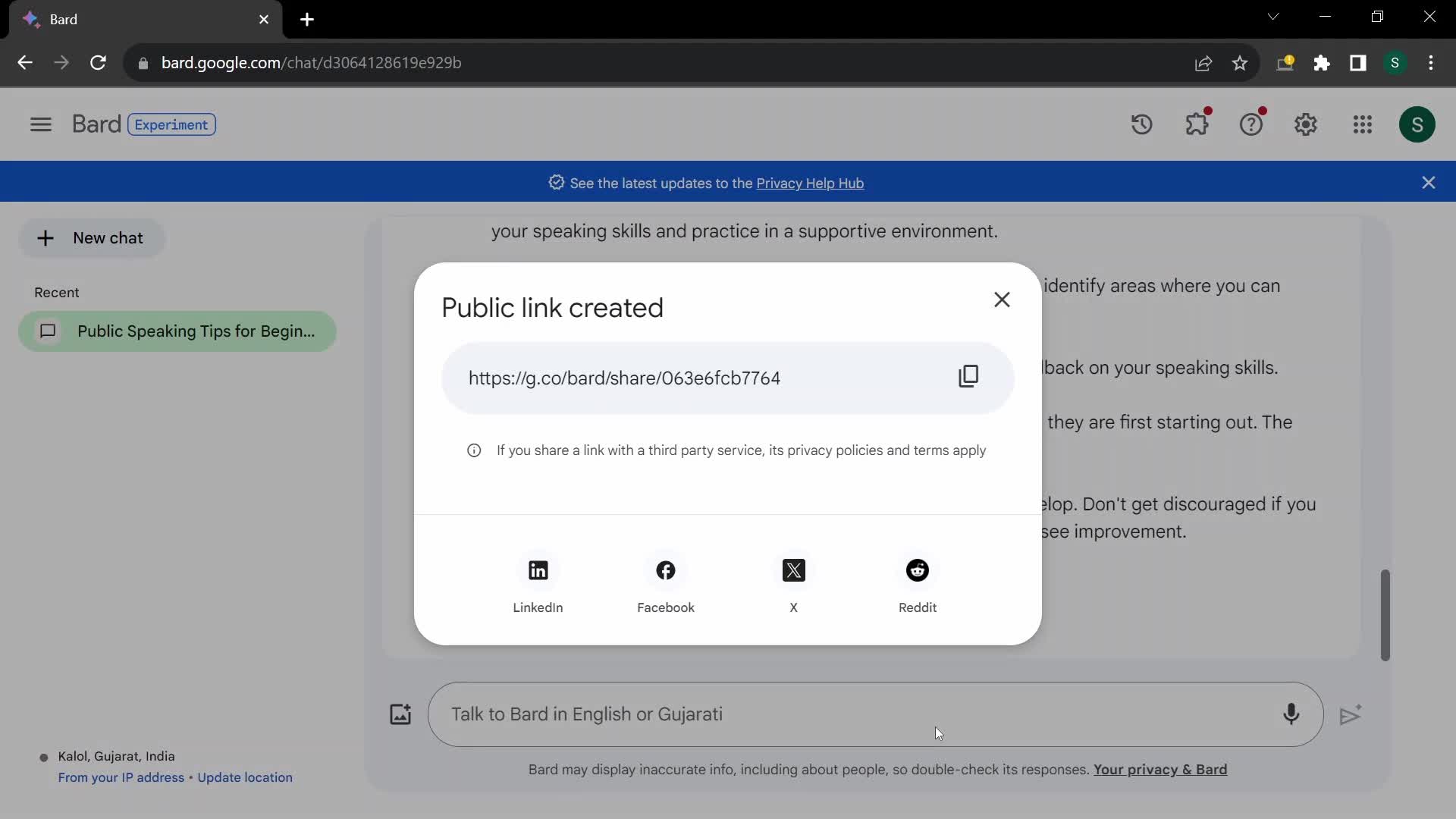Screen dimensions: 1456x819
Task: Select the Bard browser tab
Action: coord(146,20)
